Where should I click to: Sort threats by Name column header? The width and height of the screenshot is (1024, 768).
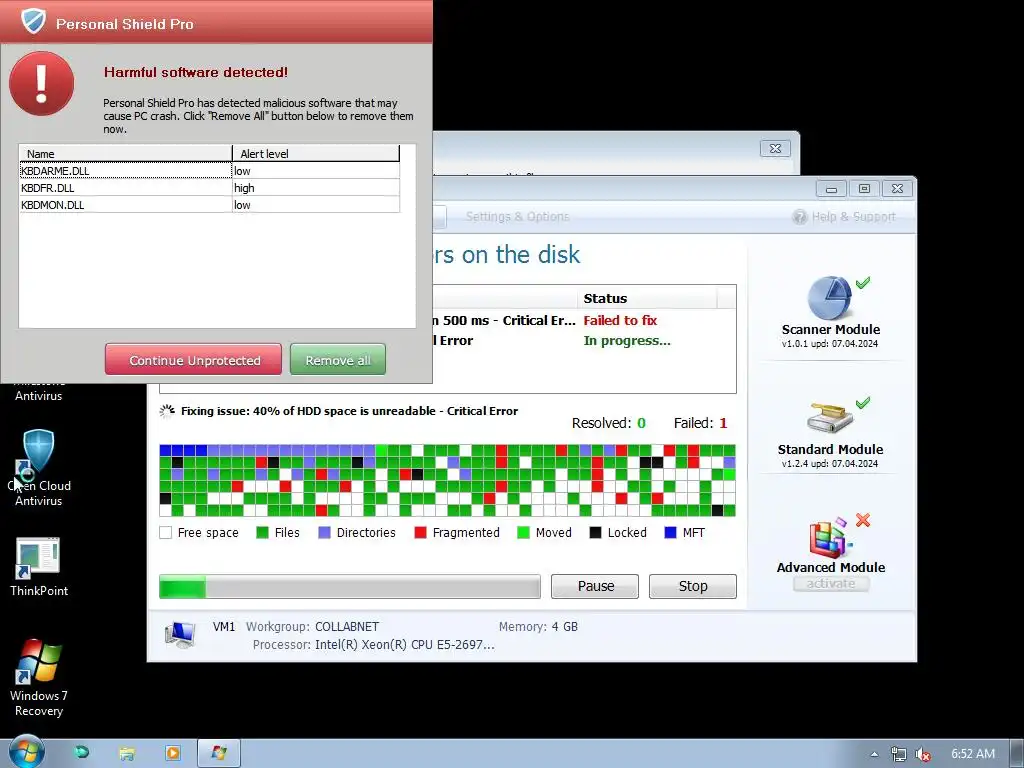click(x=125, y=153)
